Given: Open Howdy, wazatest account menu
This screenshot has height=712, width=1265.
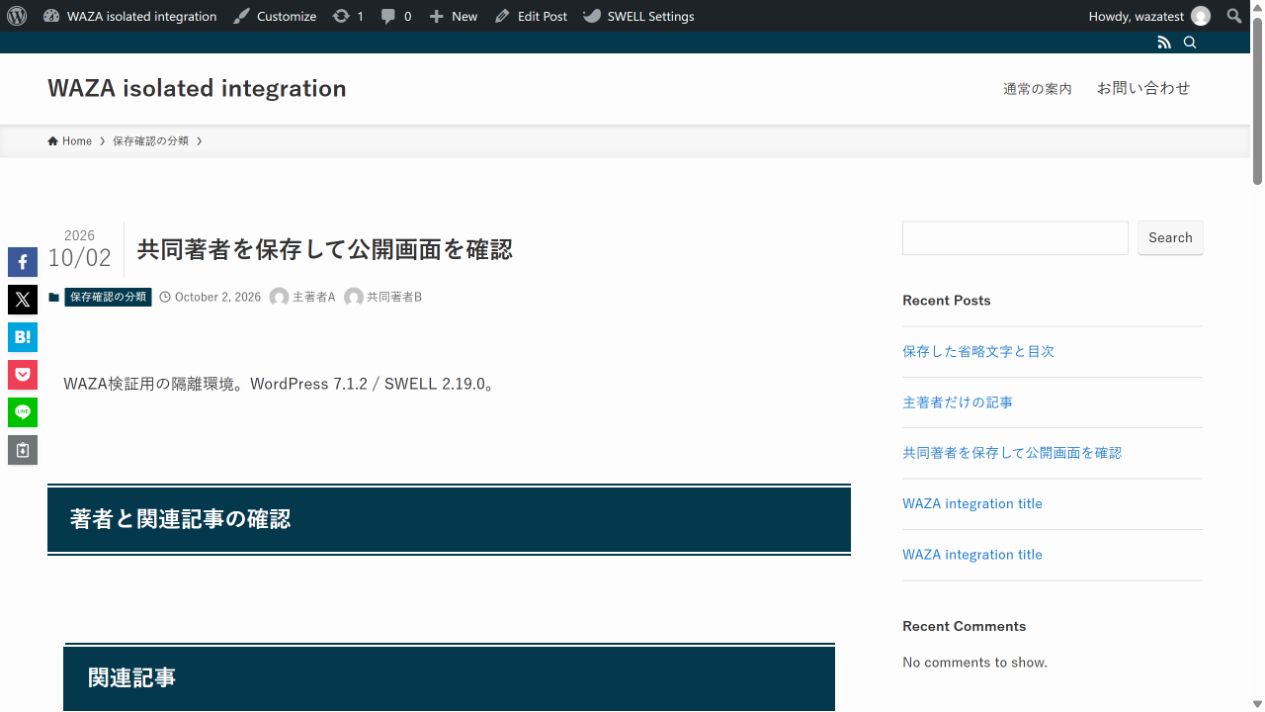Looking at the screenshot, I should (1149, 16).
